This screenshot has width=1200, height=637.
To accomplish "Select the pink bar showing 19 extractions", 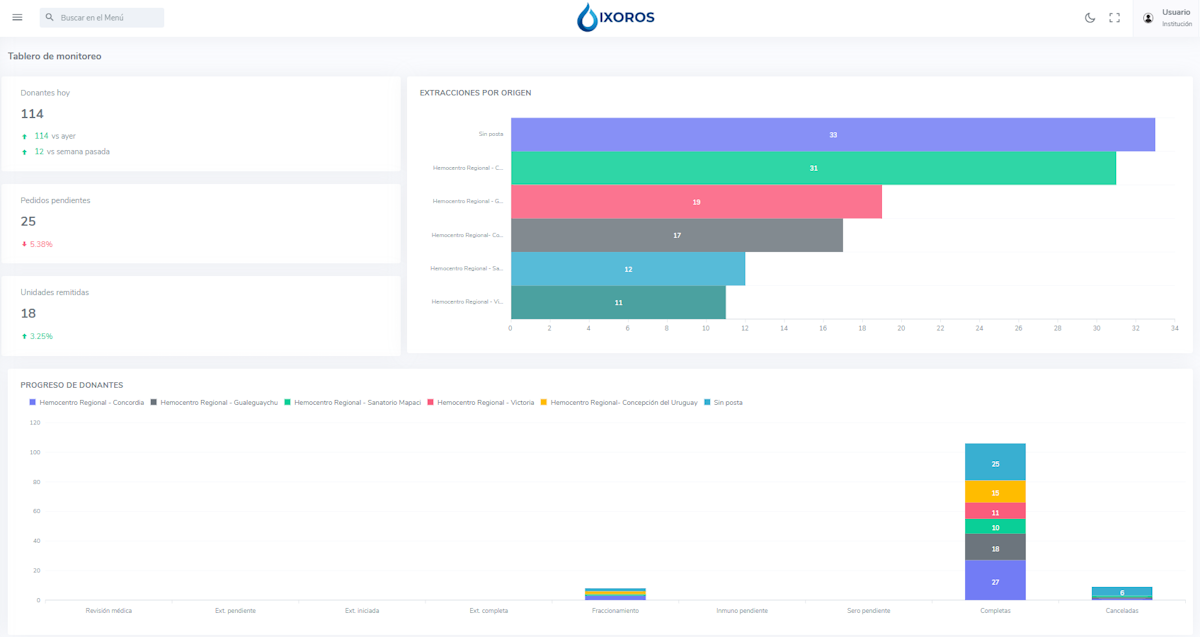I will (696, 202).
